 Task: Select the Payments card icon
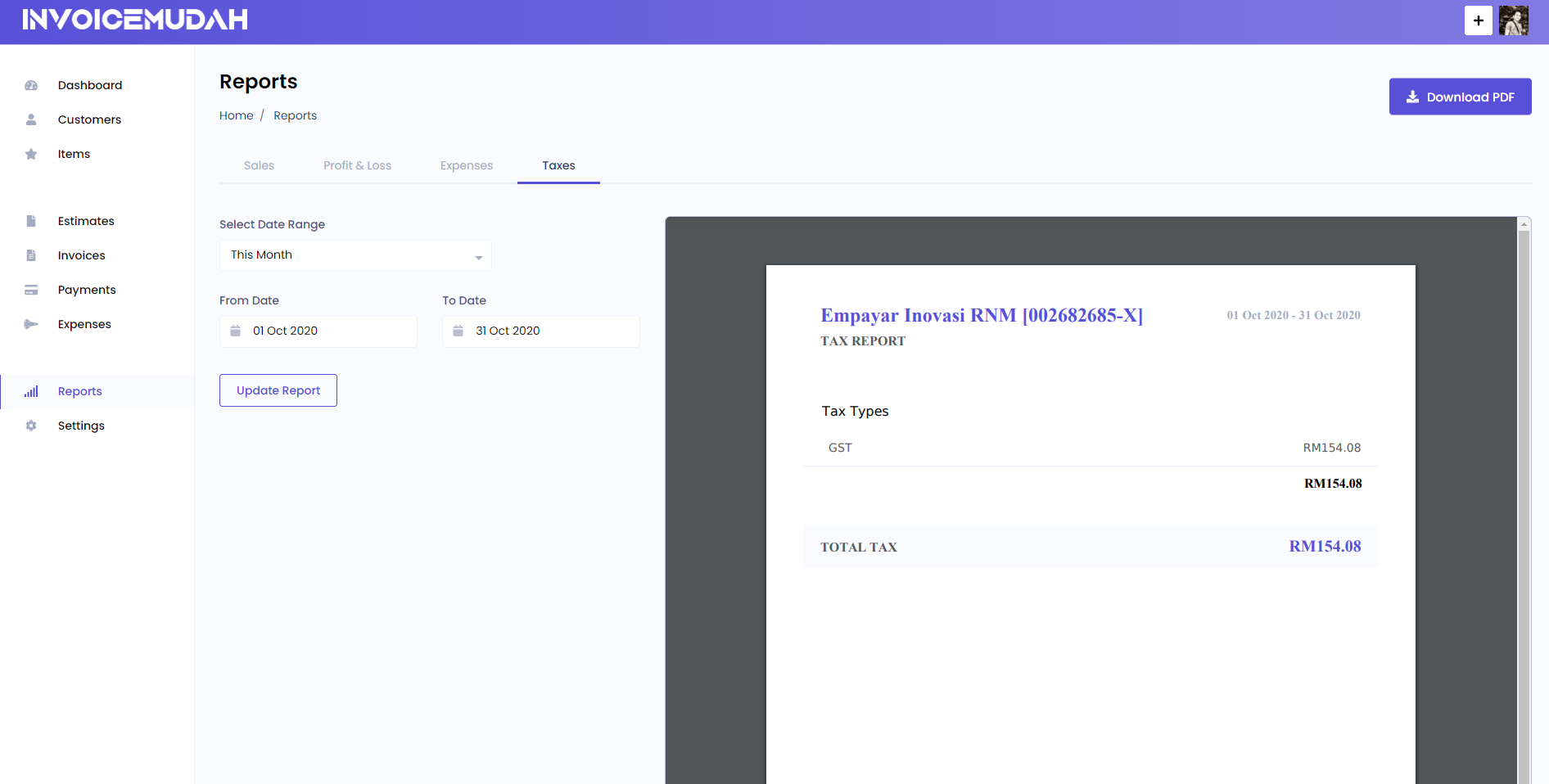click(31, 290)
